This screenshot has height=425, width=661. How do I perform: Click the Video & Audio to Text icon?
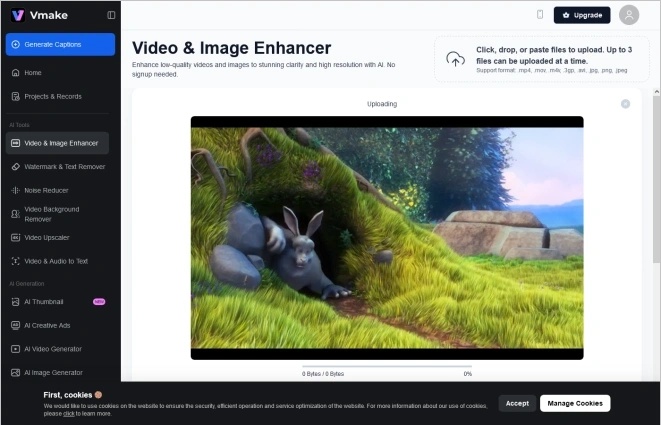click(16, 261)
